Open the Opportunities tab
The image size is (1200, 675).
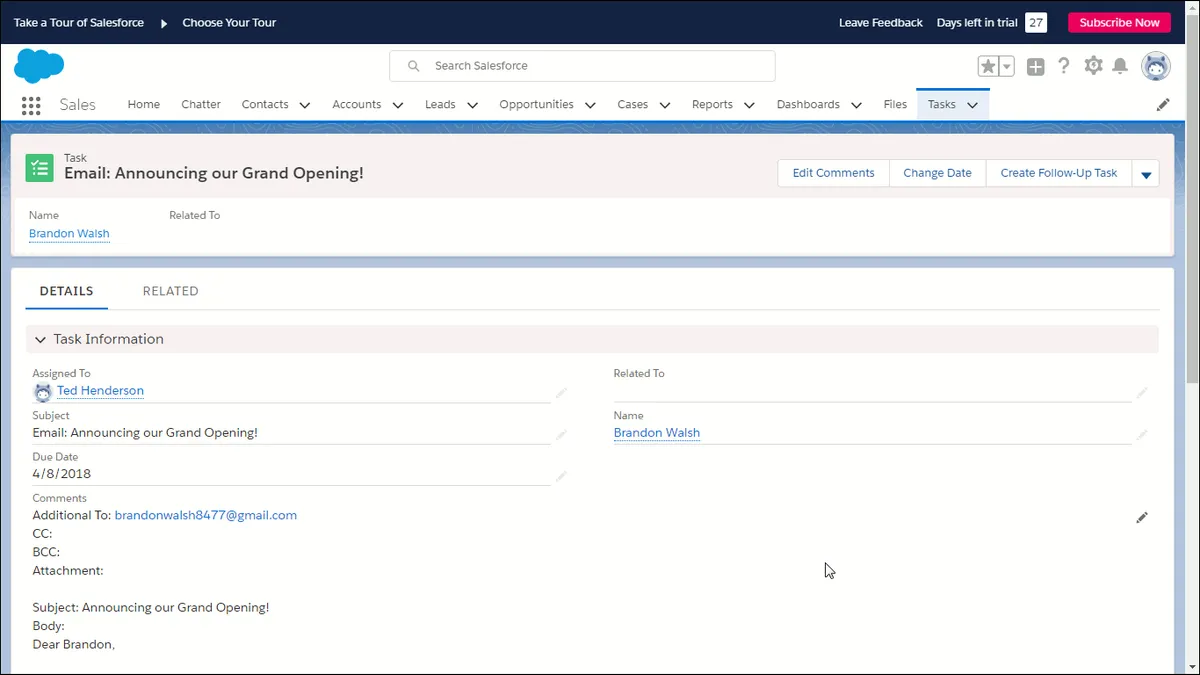click(x=536, y=104)
